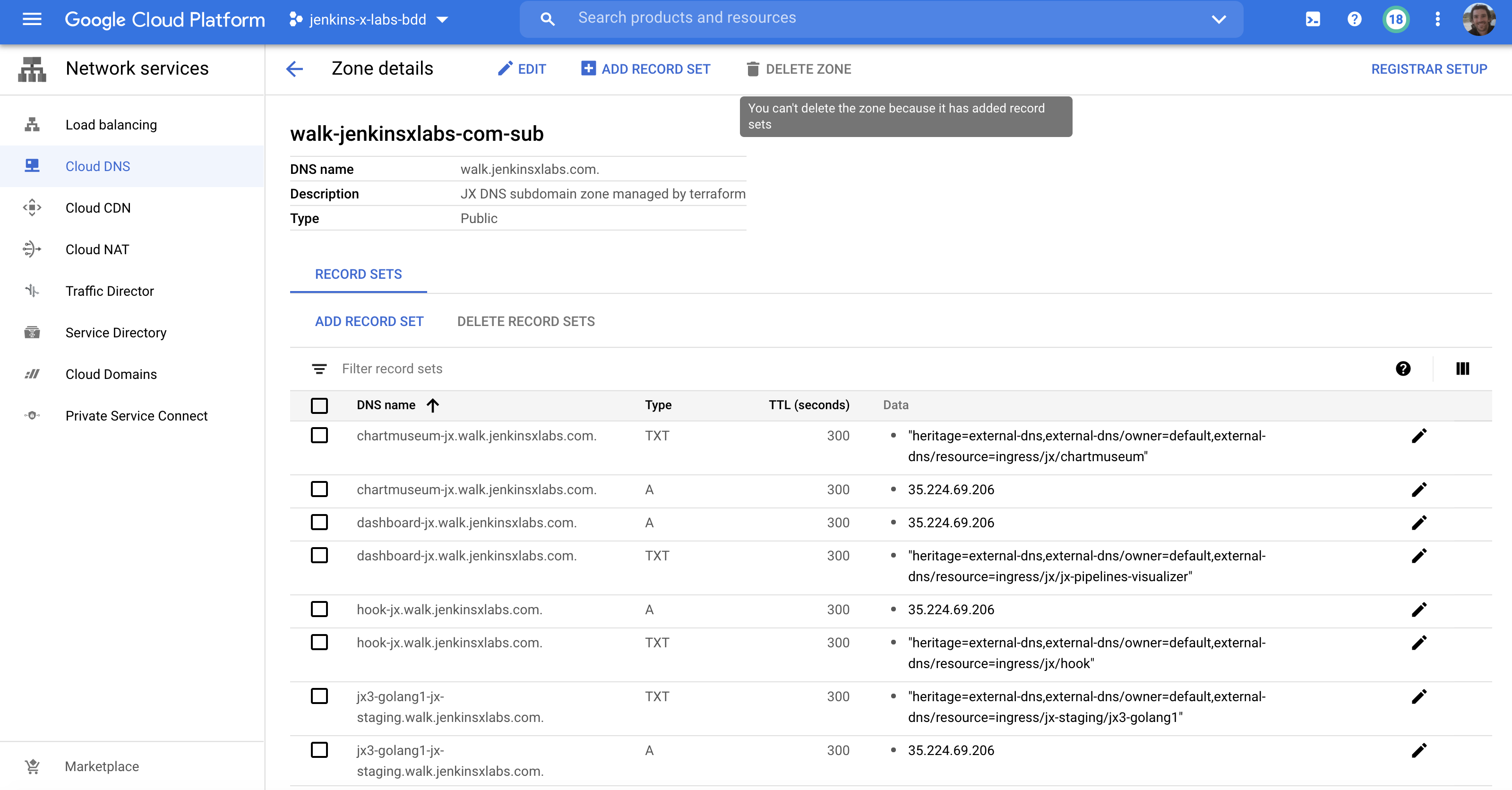Edit jx3-golang1 A record pencil

[1419, 751]
